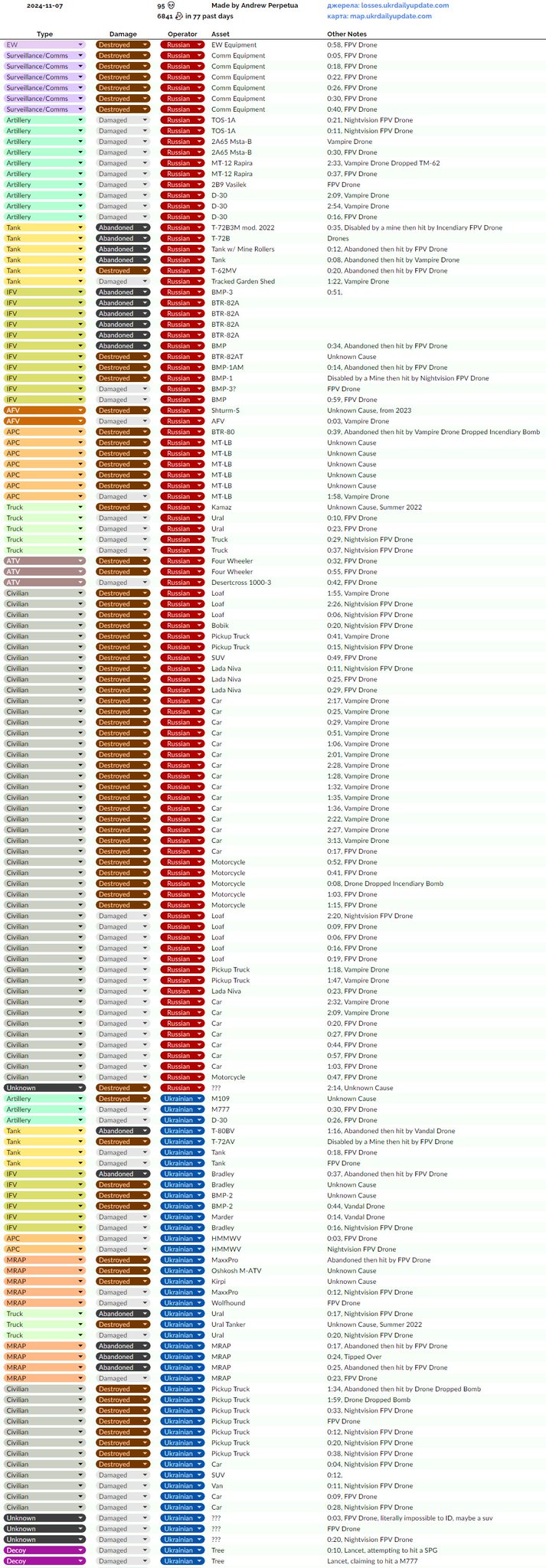Open Russian dropdown in 2B9 Vasilek row
This screenshot has width=546, height=1568.
pos(182,185)
